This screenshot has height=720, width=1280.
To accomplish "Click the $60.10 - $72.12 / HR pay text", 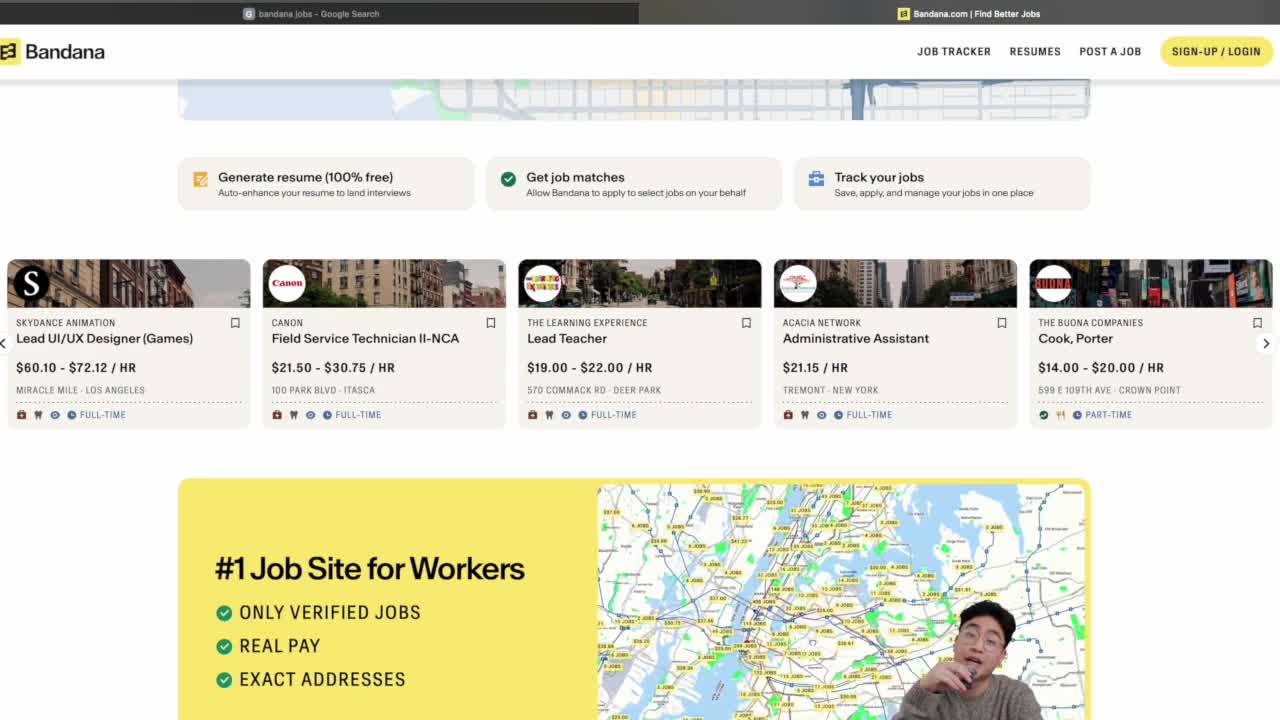I will point(76,368).
